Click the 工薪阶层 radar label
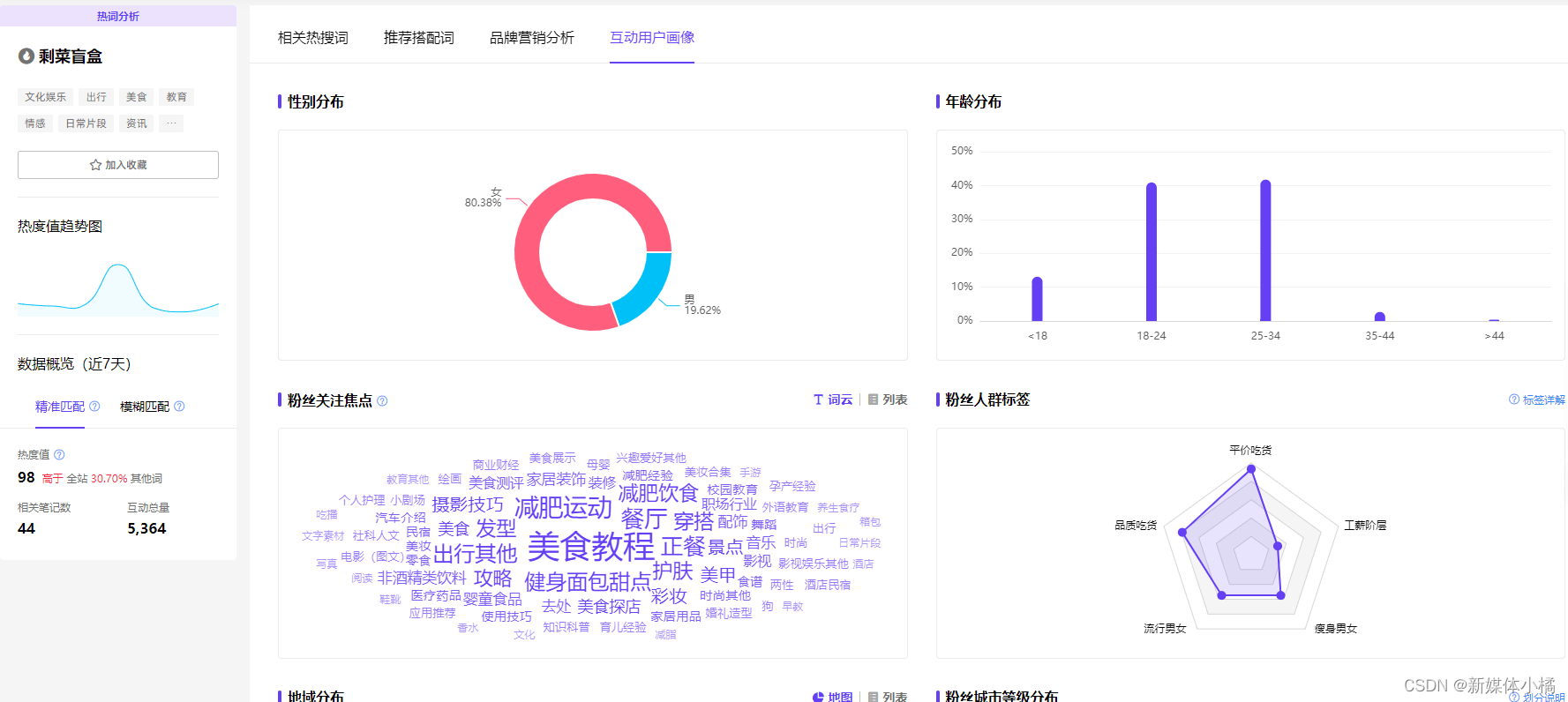Viewport: 1568px width, 702px height. click(1365, 526)
